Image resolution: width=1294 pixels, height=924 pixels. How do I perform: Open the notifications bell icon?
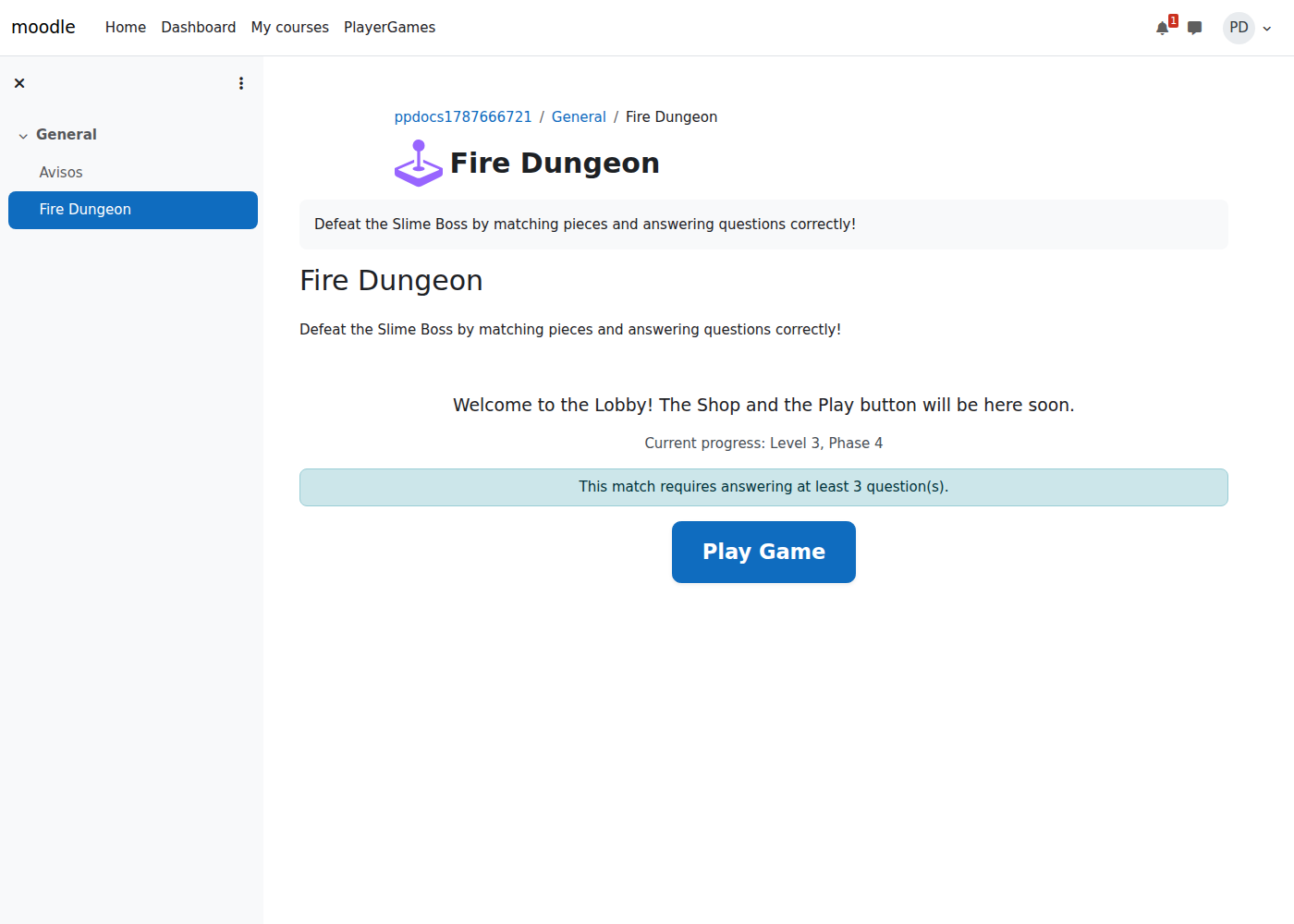tap(1163, 28)
